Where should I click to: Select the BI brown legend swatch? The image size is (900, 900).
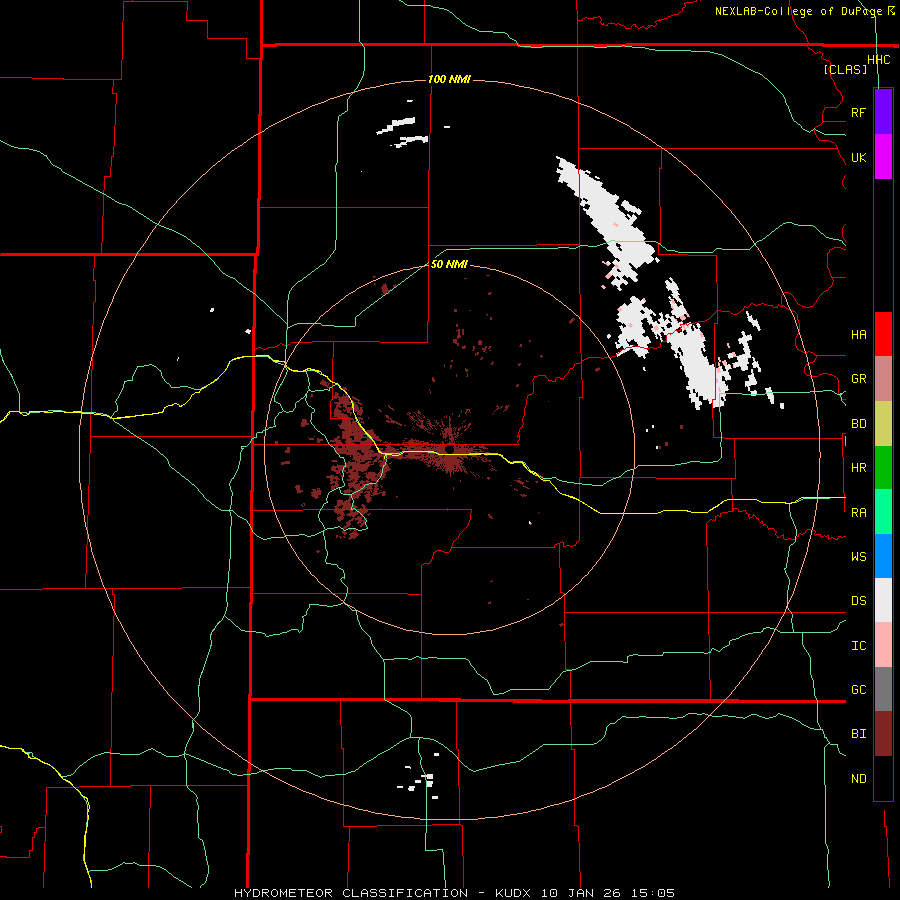[x=883, y=734]
